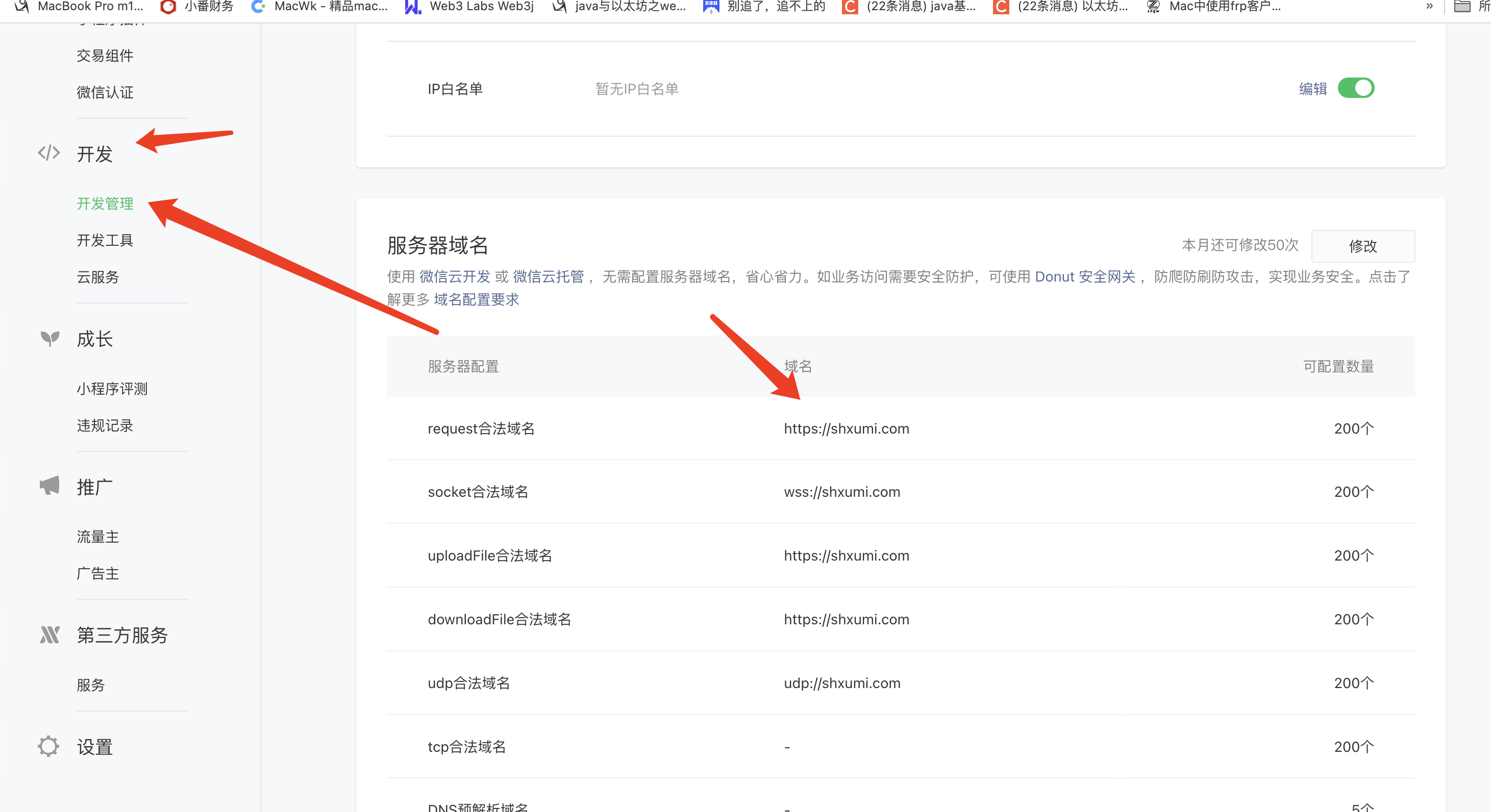This screenshot has width=1491, height=812.
Task: Click the udp://shxumi.com domain value
Action: [x=842, y=683]
